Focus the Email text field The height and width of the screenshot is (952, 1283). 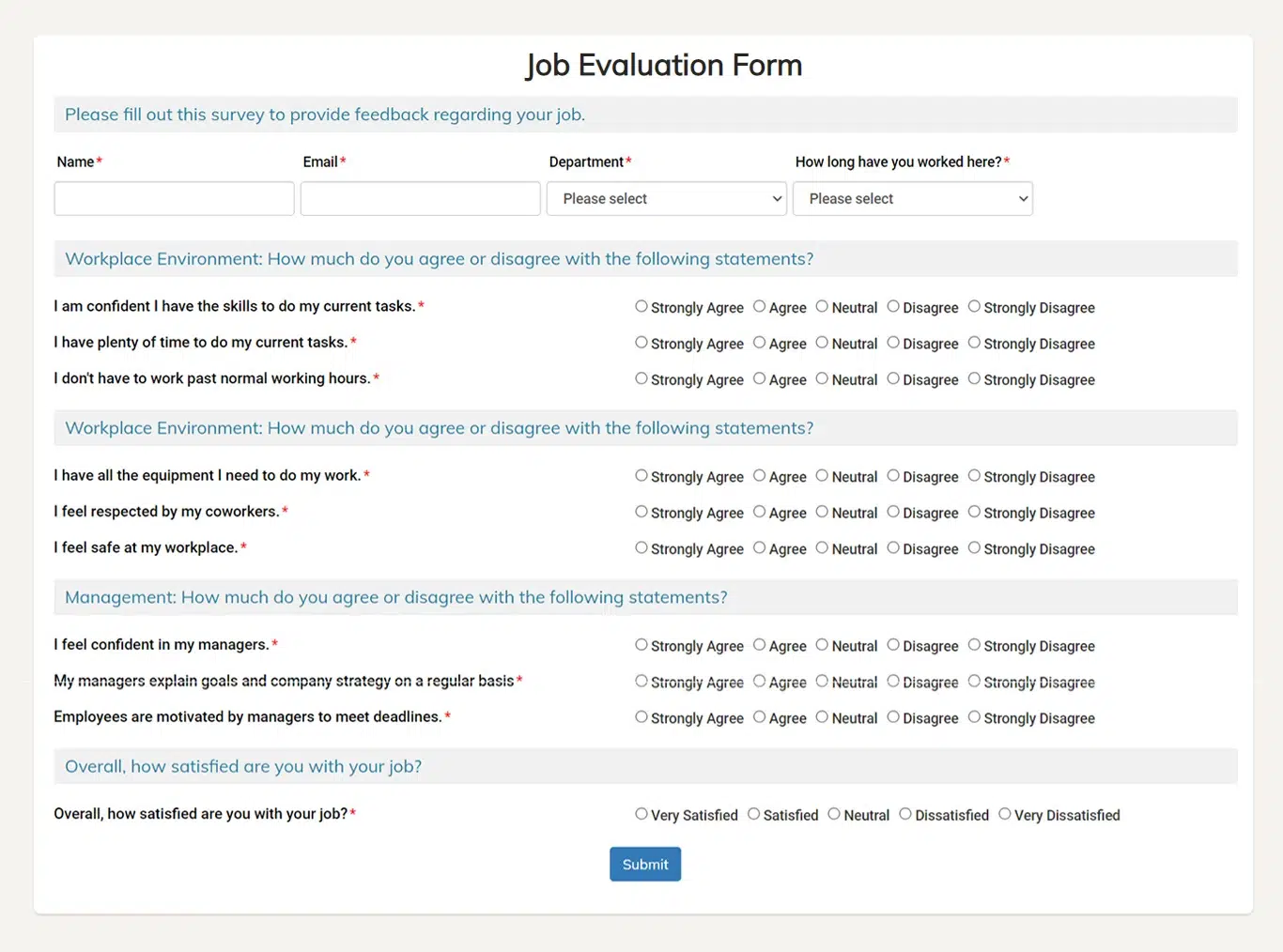[x=421, y=199]
